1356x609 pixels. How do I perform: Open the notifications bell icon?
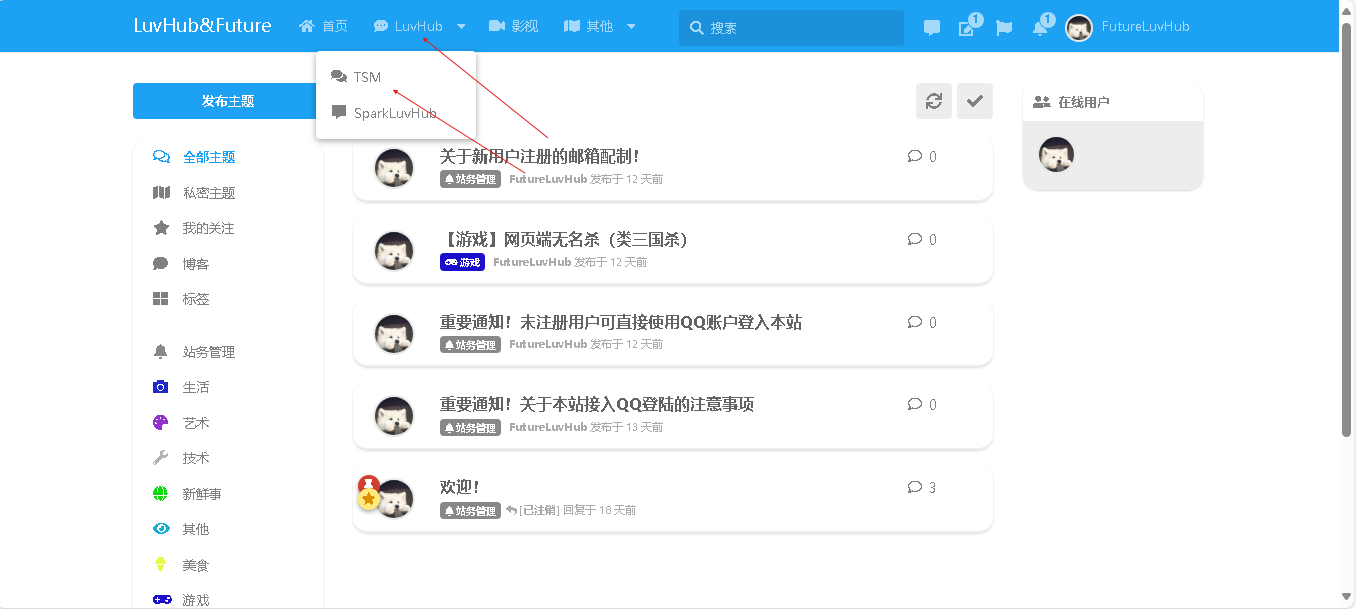(1040, 27)
